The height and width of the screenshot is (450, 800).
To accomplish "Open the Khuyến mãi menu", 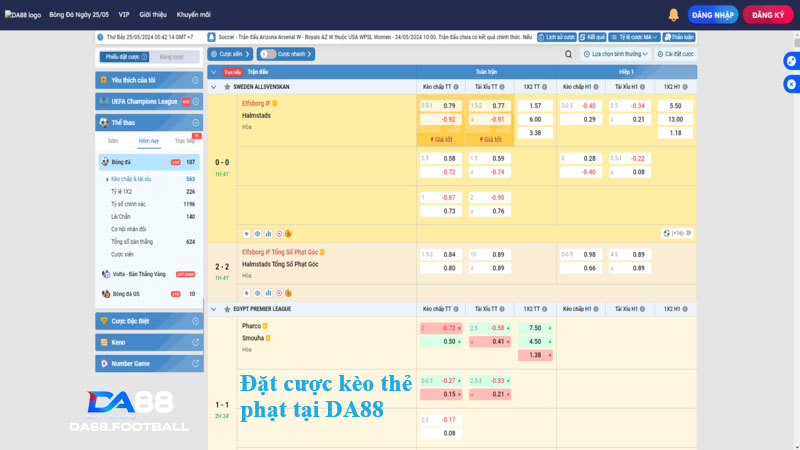I will [194, 15].
